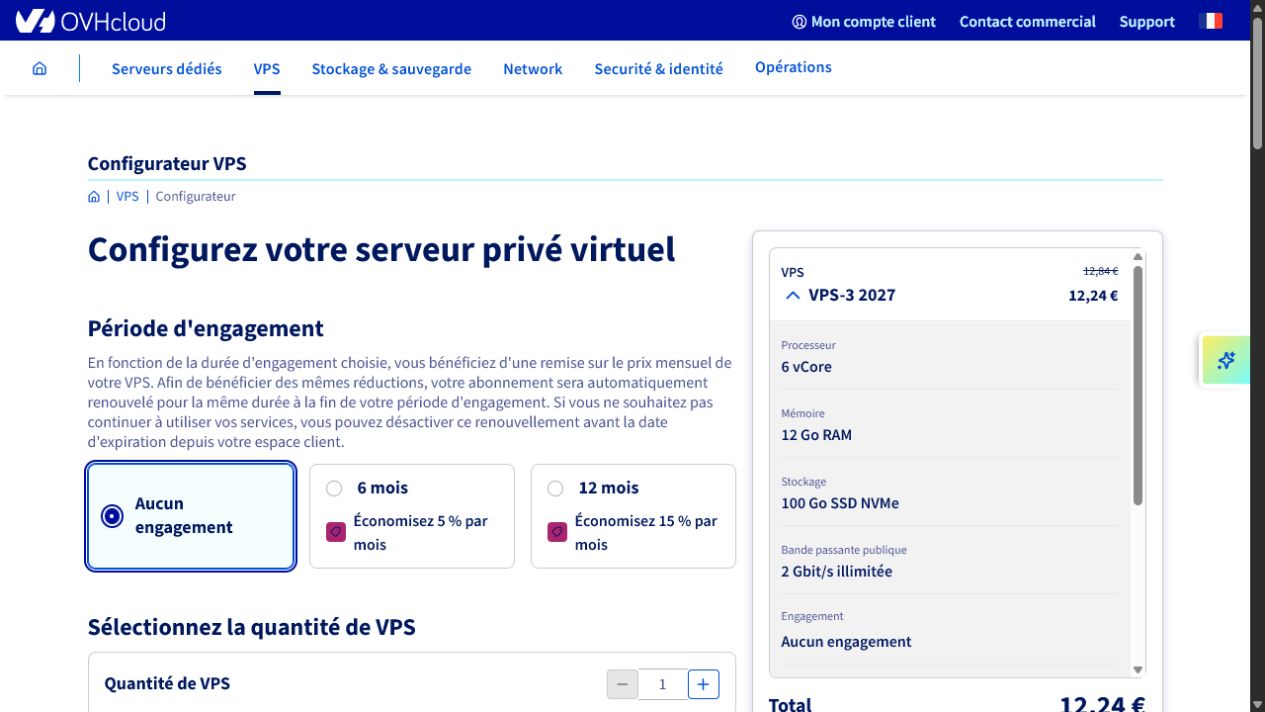Decrease VPS quantity with minus button
1265x712 pixels.
click(x=622, y=684)
